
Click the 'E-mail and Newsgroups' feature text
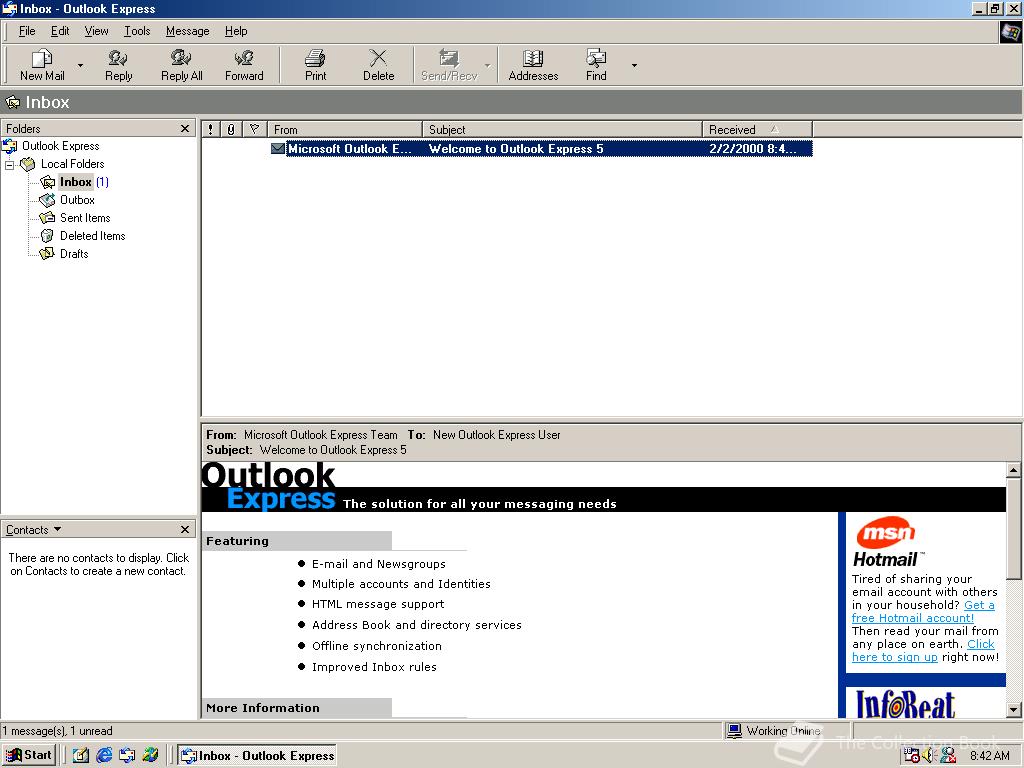coord(379,564)
